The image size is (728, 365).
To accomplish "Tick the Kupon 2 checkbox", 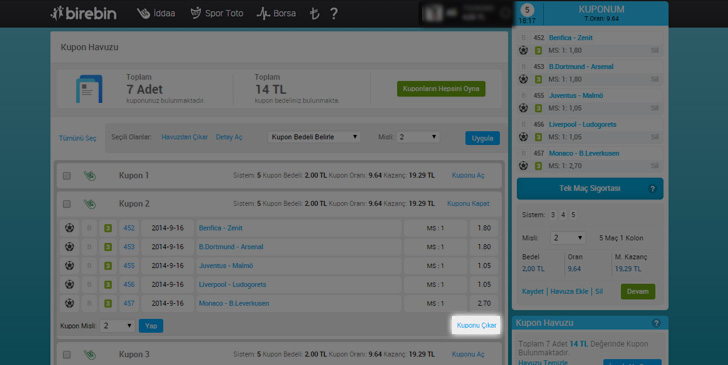I will coord(67,204).
